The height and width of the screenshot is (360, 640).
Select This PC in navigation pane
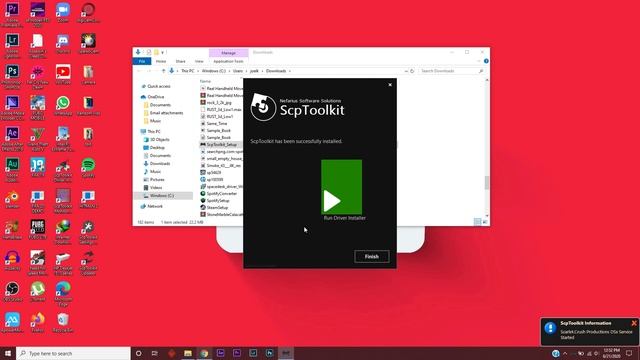tap(154, 131)
